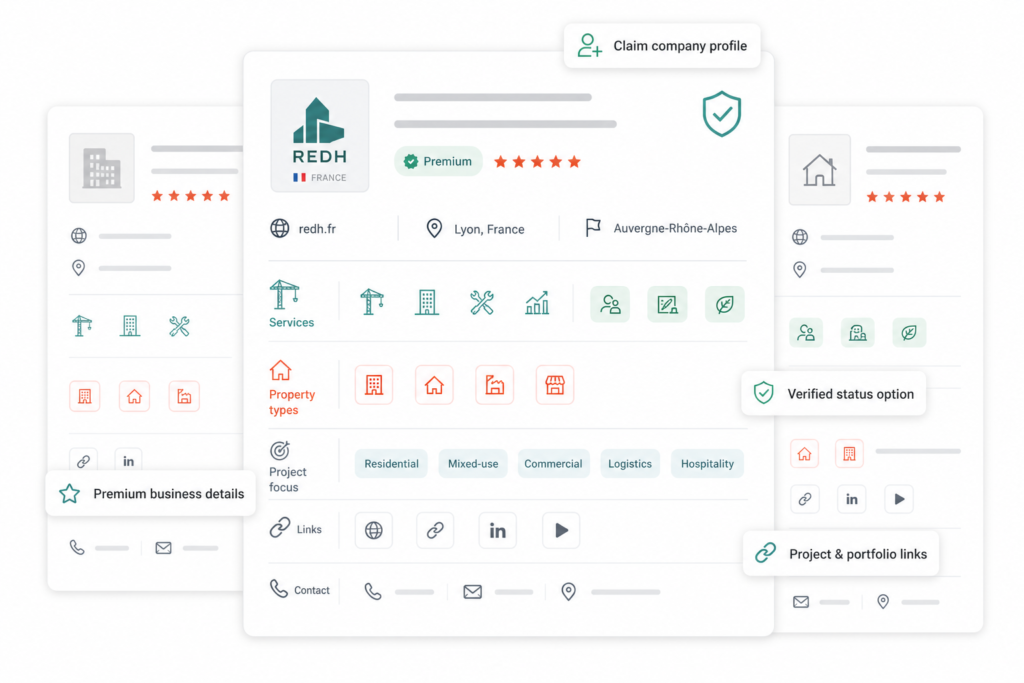Open the LinkedIn icon on left card
This screenshot has width=1024, height=683.
129,461
